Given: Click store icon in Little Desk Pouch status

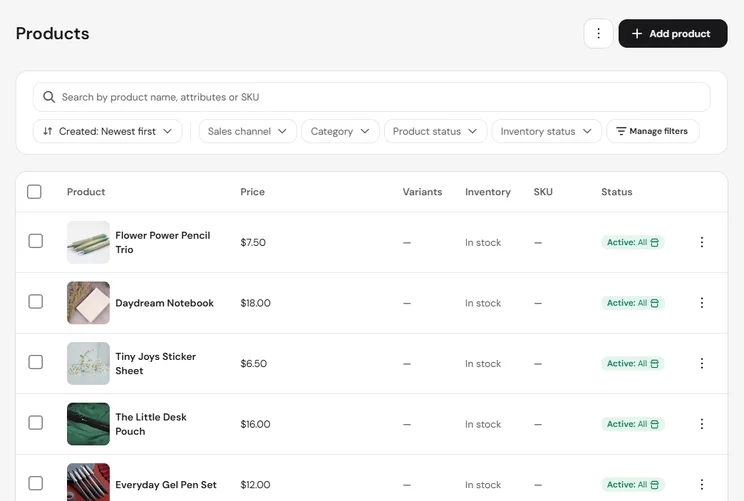Looking at the screenshot, I should point(654,424).
